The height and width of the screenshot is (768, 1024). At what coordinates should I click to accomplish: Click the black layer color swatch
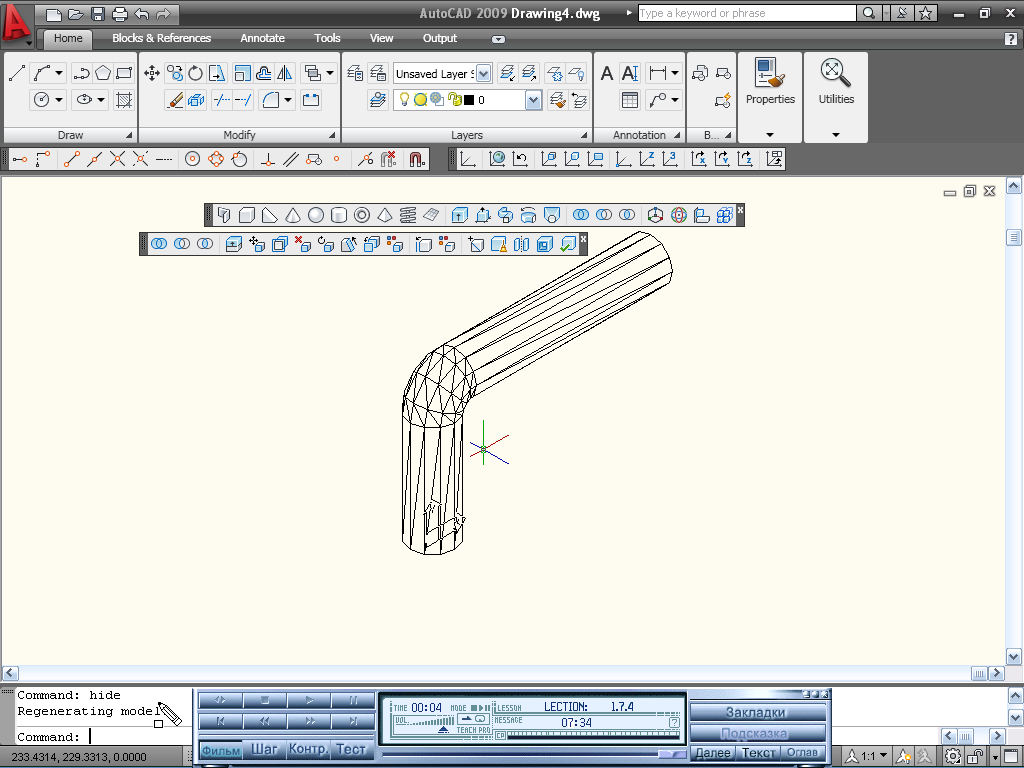pos(469,100)
